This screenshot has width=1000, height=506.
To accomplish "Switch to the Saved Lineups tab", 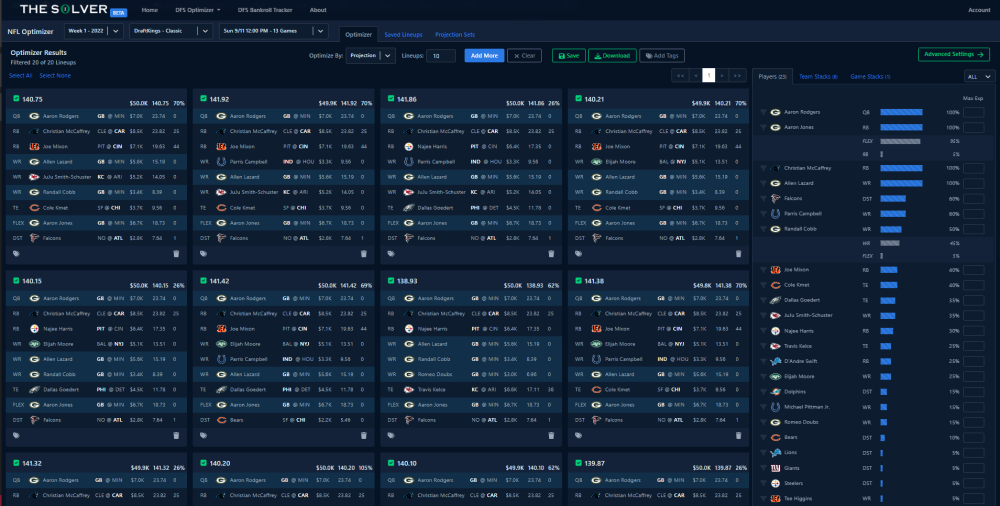I will point(403,34).
